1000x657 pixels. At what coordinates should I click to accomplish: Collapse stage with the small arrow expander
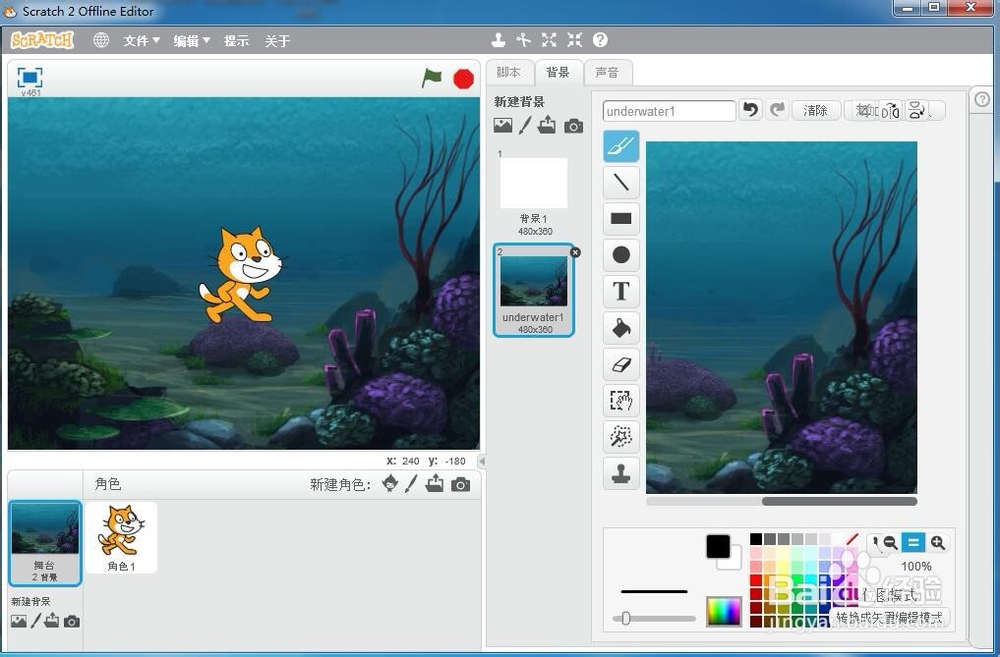pyautogui.click(x=482, y=461)
